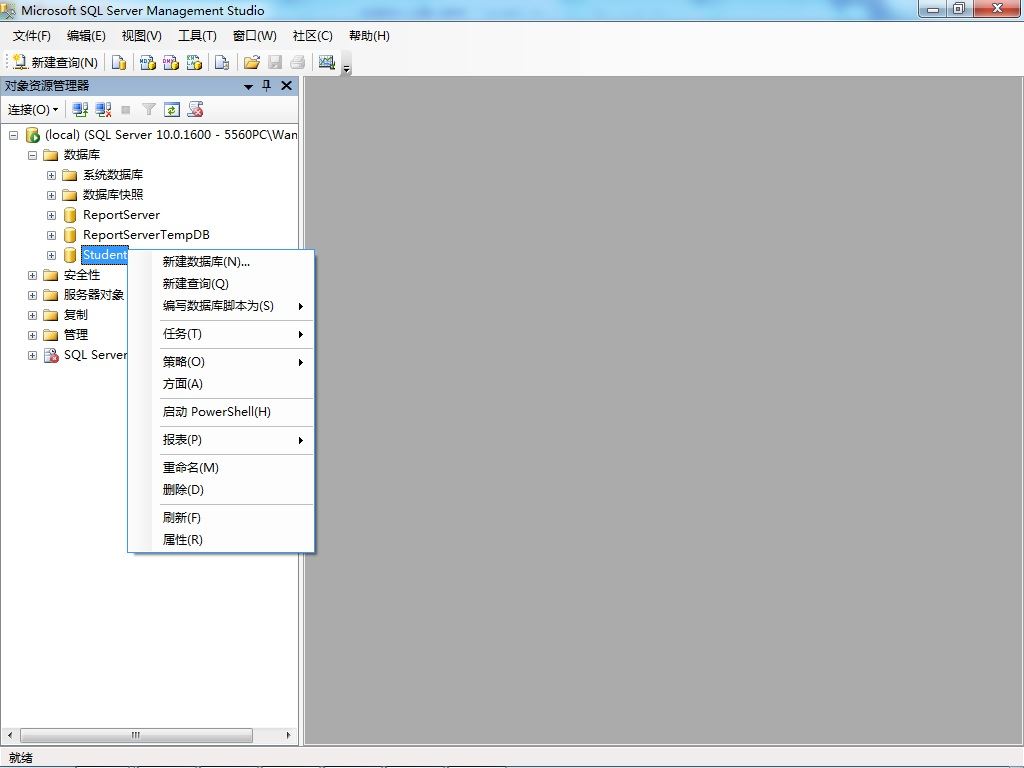Screen dimensions: 1024x768
Task: Select the 系统数据库 tree item
Action: pos(113,175)
